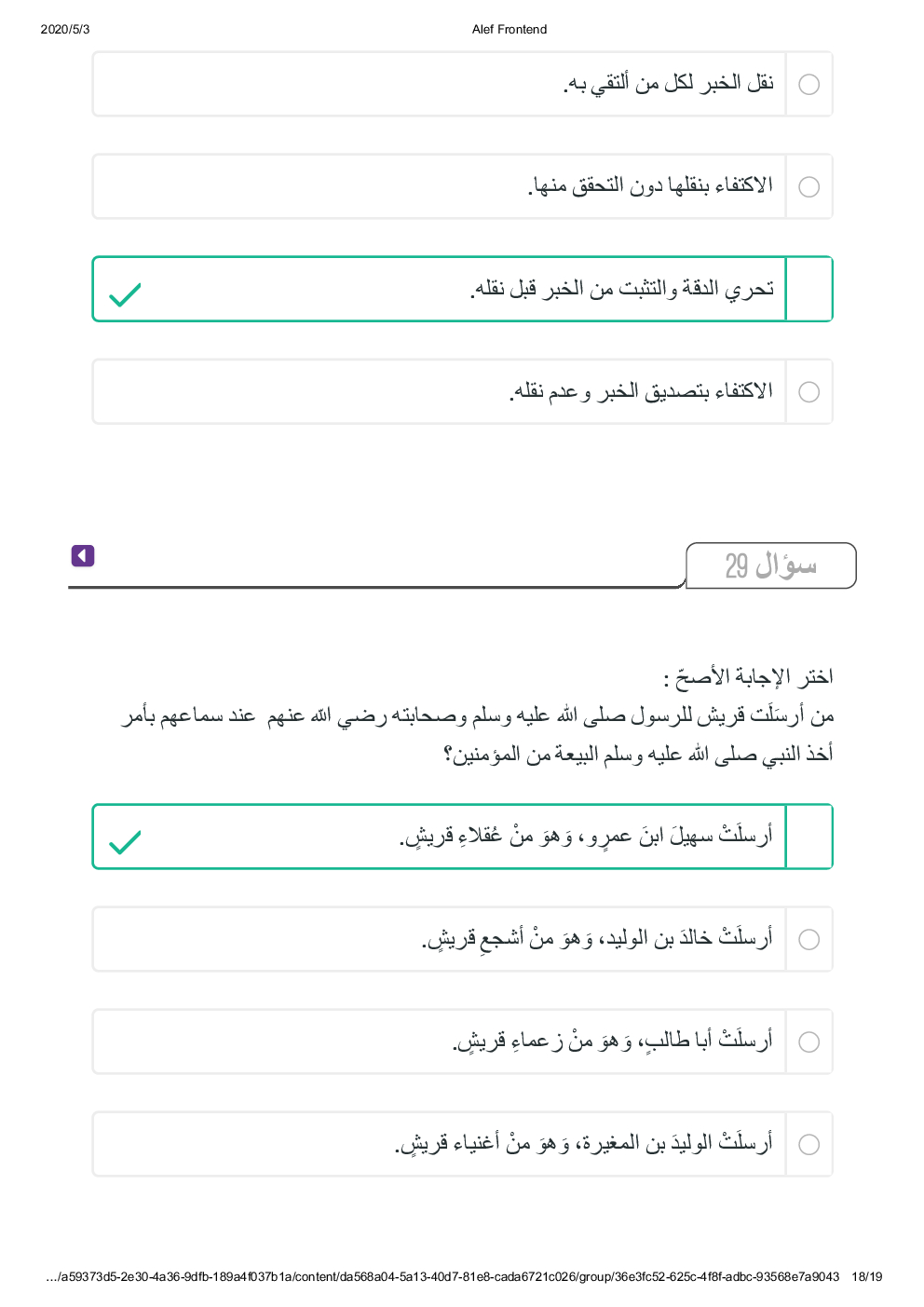Click the purple collapse arrow beside question 29
The height and width of the screenshot is (1307, 924).
[x=83, y=556]
